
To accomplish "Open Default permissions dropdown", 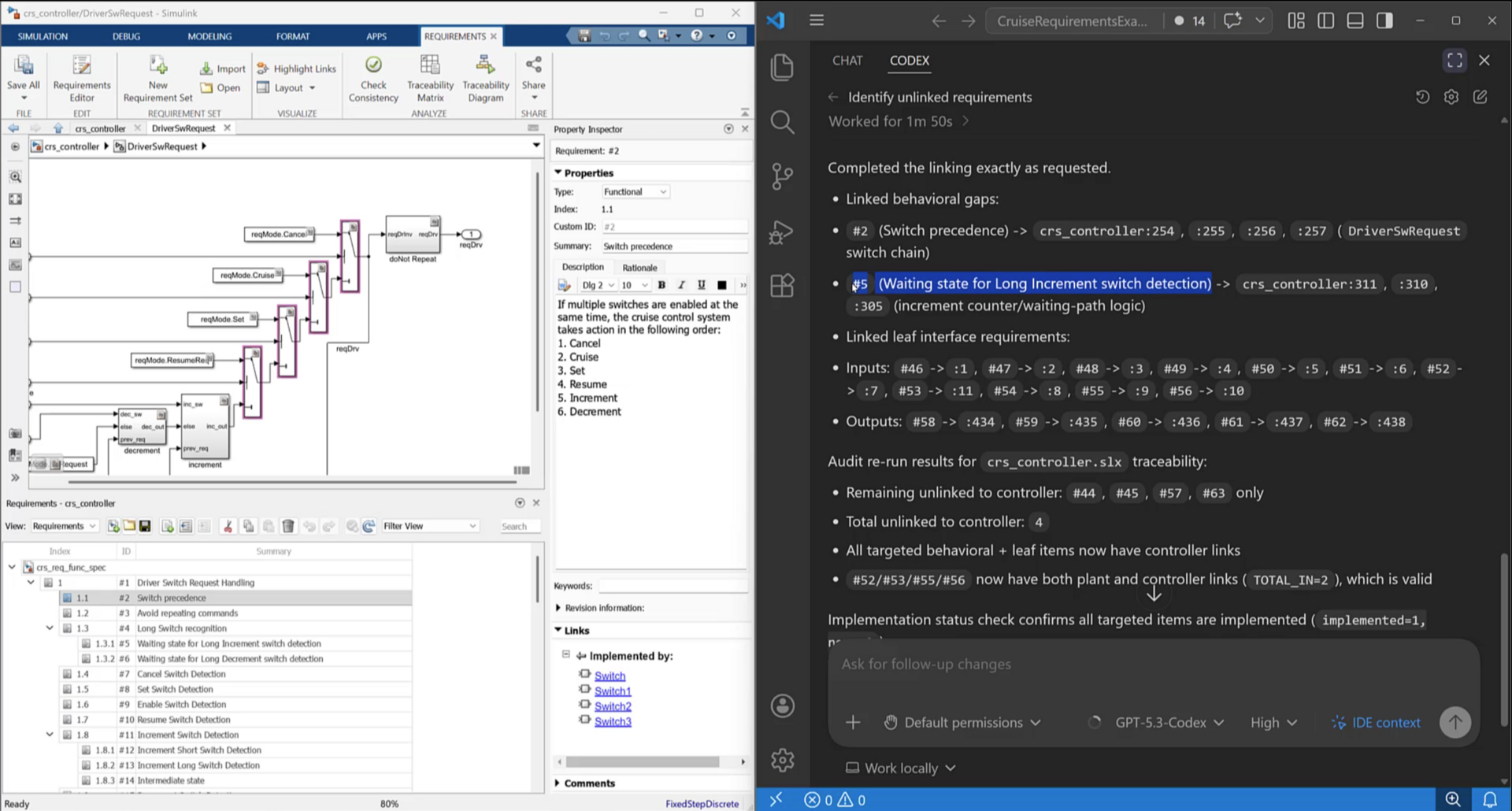I will tap(962, 722).
